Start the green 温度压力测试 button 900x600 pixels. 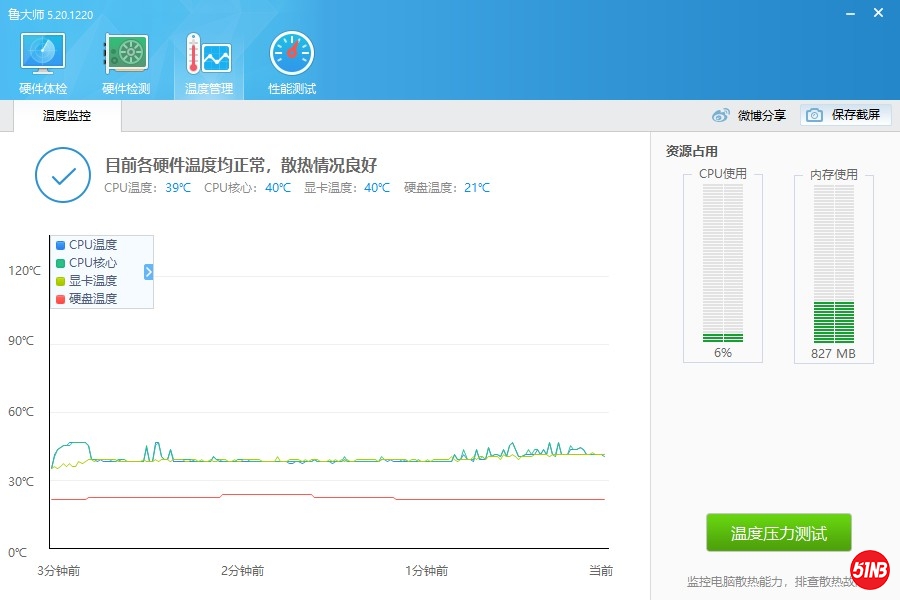[779, 533]
